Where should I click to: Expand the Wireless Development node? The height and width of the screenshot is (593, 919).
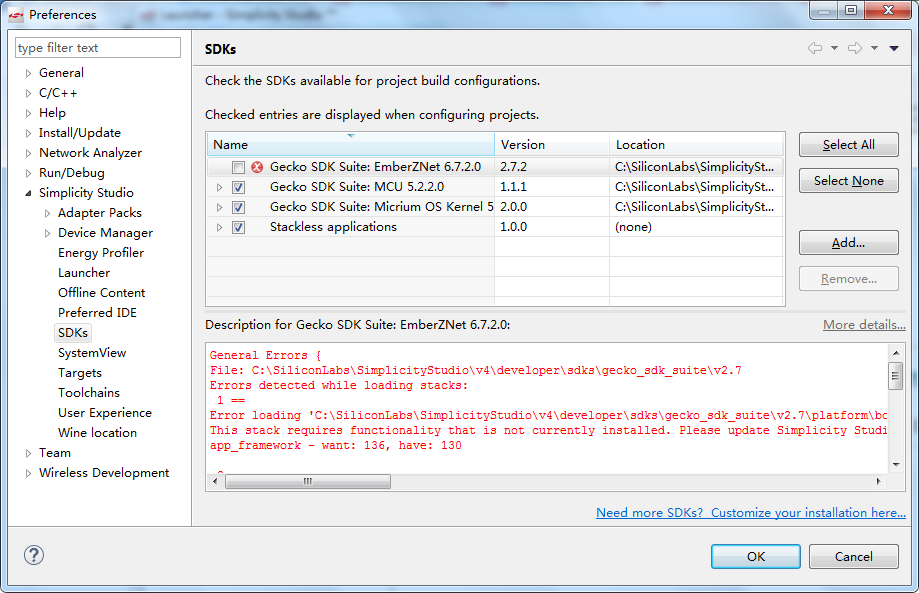[x=28, y=473]
